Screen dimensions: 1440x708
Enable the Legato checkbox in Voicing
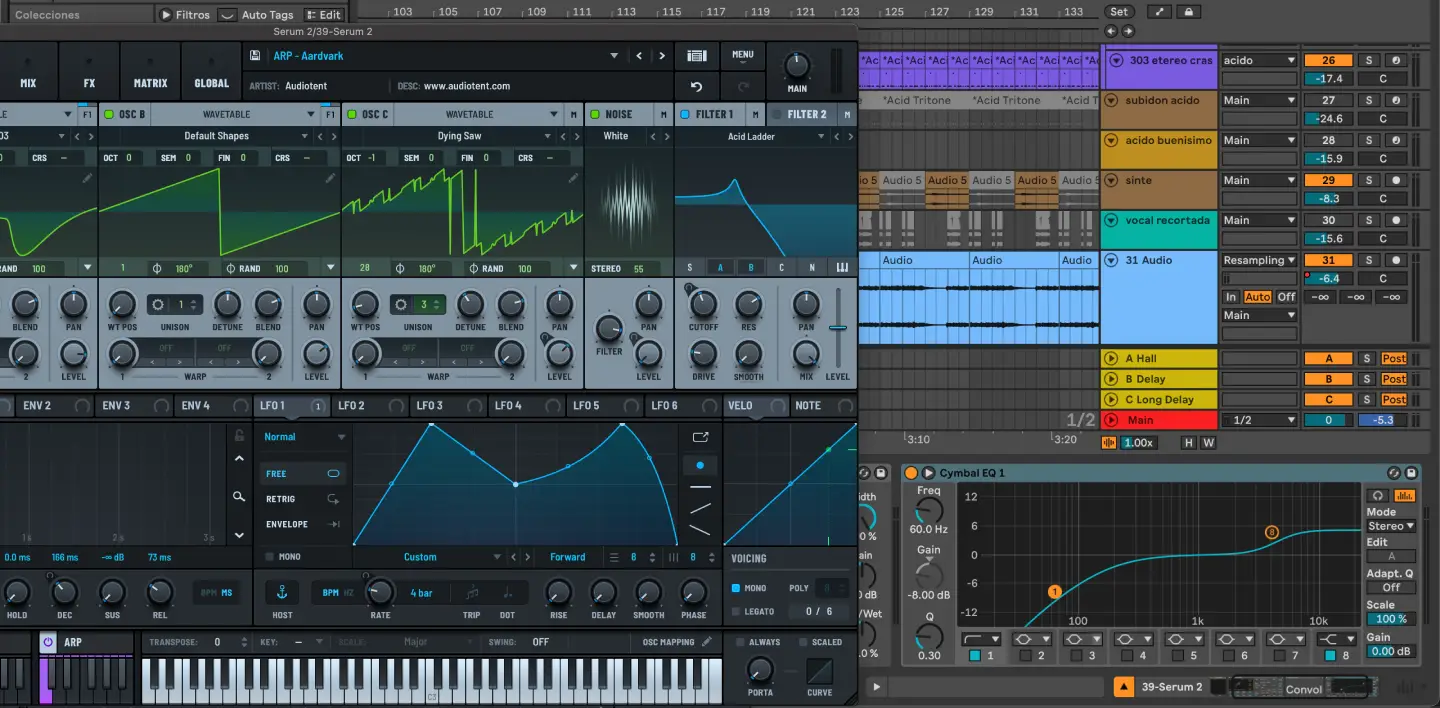coord(736,611)
